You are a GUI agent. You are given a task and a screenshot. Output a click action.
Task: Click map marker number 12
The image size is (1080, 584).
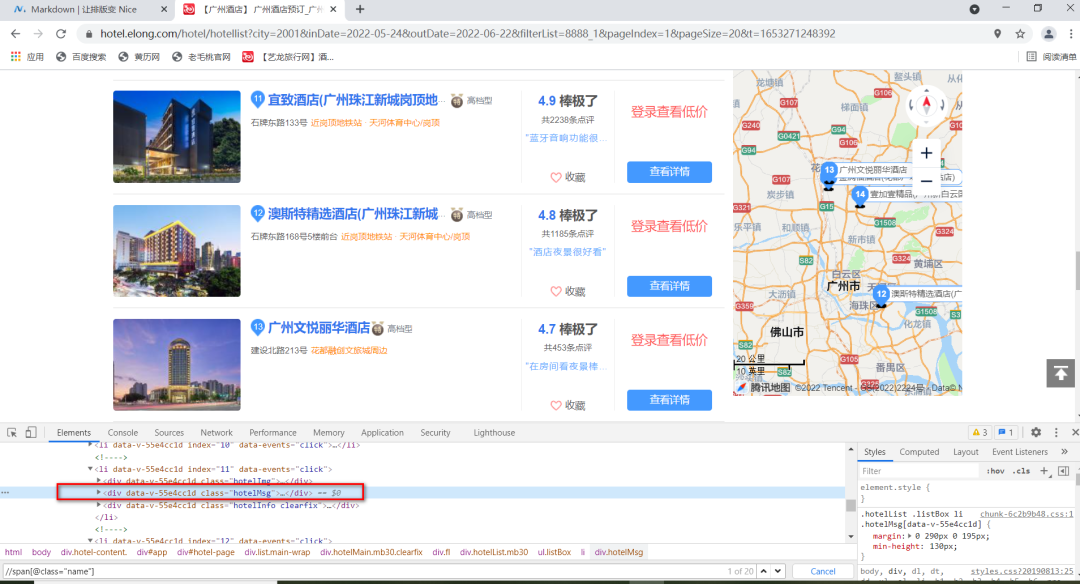(882, 294)
